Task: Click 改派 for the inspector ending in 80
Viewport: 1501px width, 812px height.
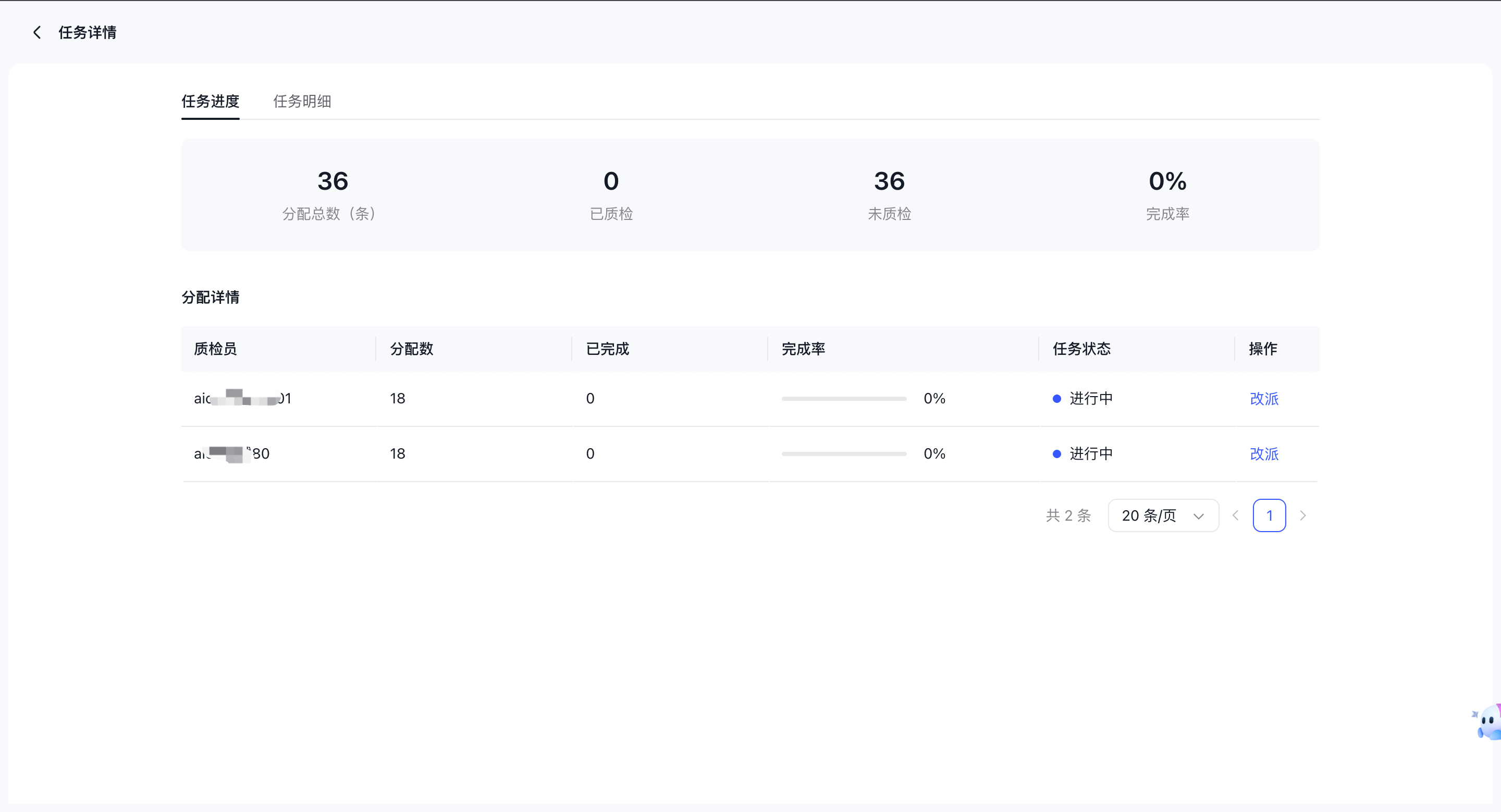Action: pos(1264,454)
